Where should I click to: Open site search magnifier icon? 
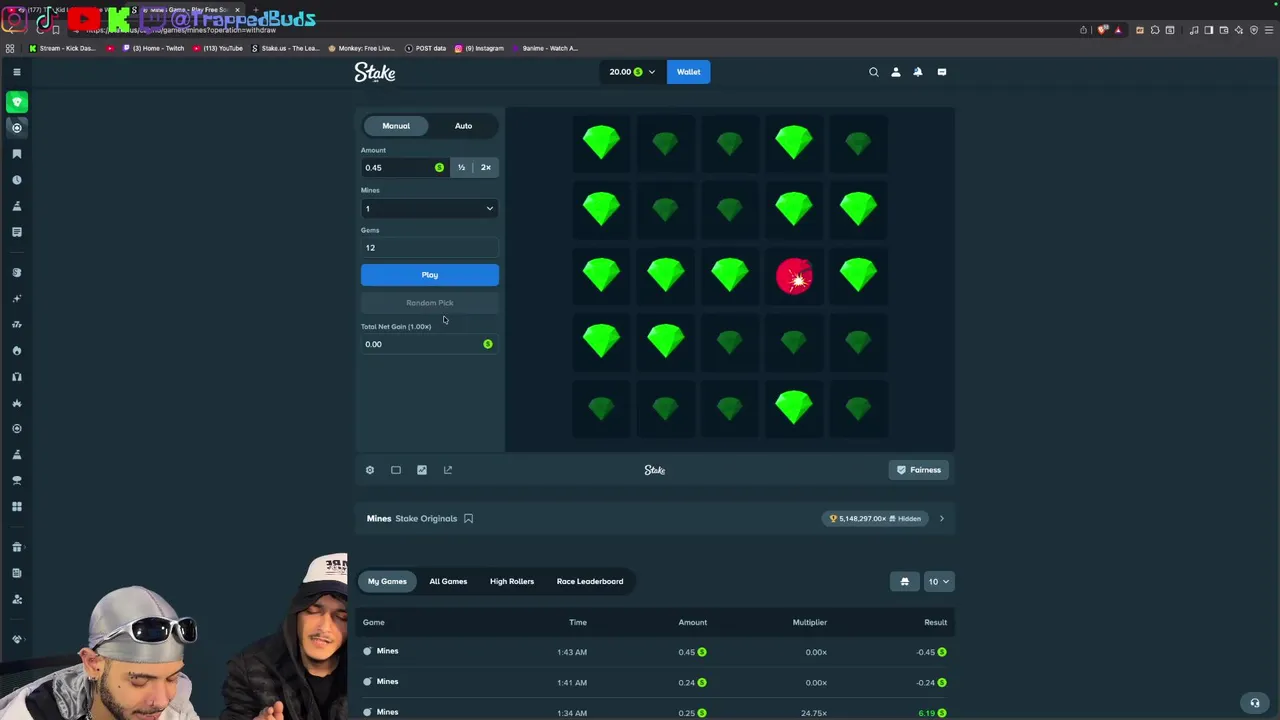[874, 72]
